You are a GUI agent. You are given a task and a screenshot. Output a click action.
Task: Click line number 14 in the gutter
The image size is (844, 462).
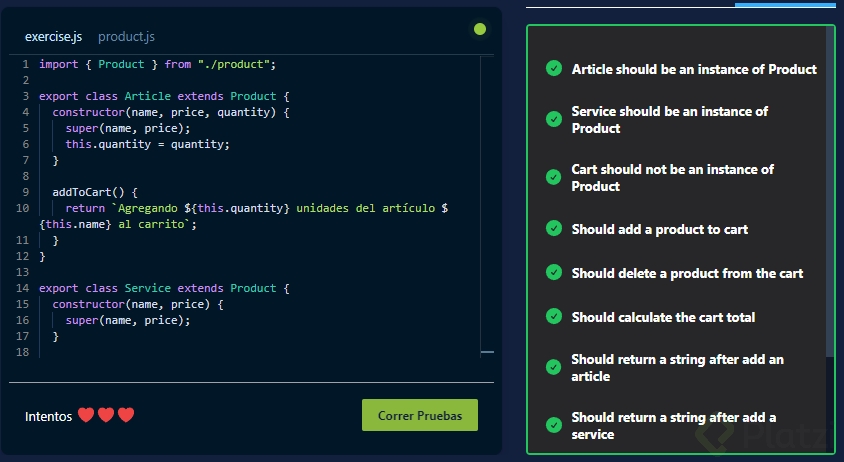coord(24,288)
